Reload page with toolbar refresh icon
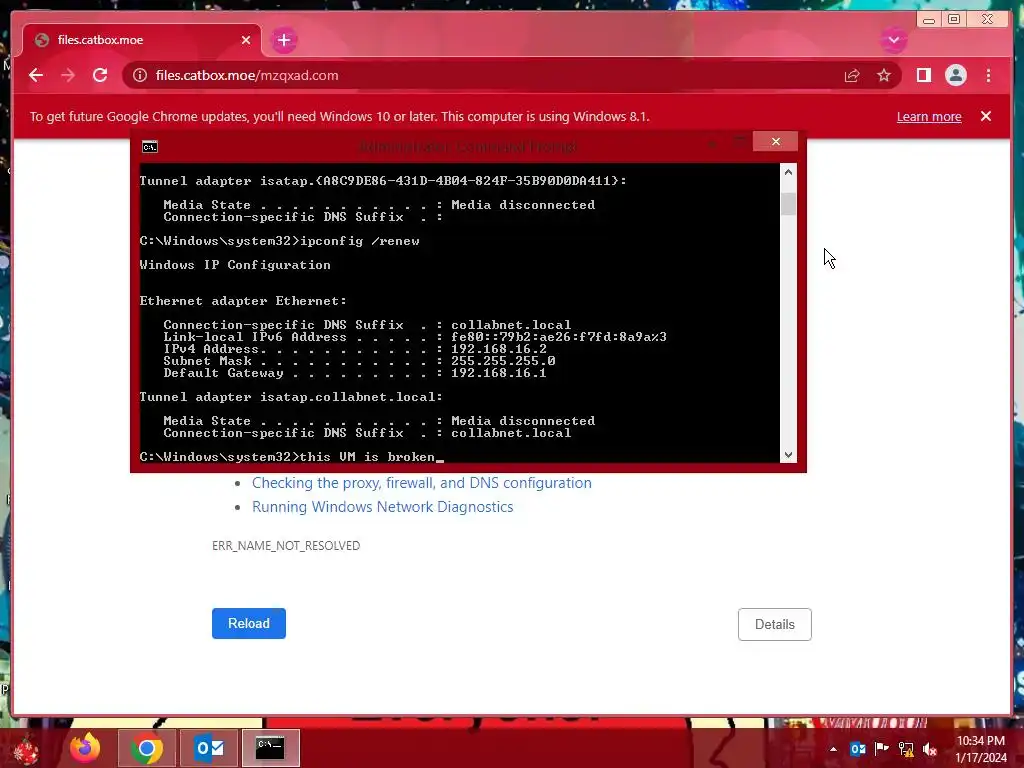 click(x=100, y=75)
